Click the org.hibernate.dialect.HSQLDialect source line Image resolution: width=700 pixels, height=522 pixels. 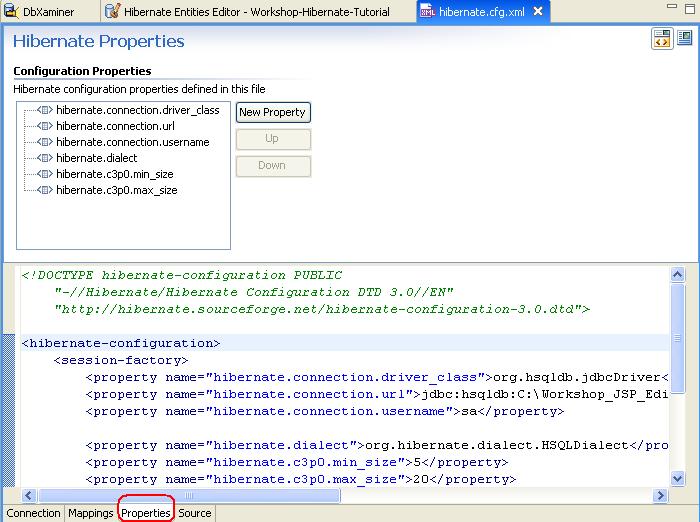pyautogui.click(x=377, y=445)
